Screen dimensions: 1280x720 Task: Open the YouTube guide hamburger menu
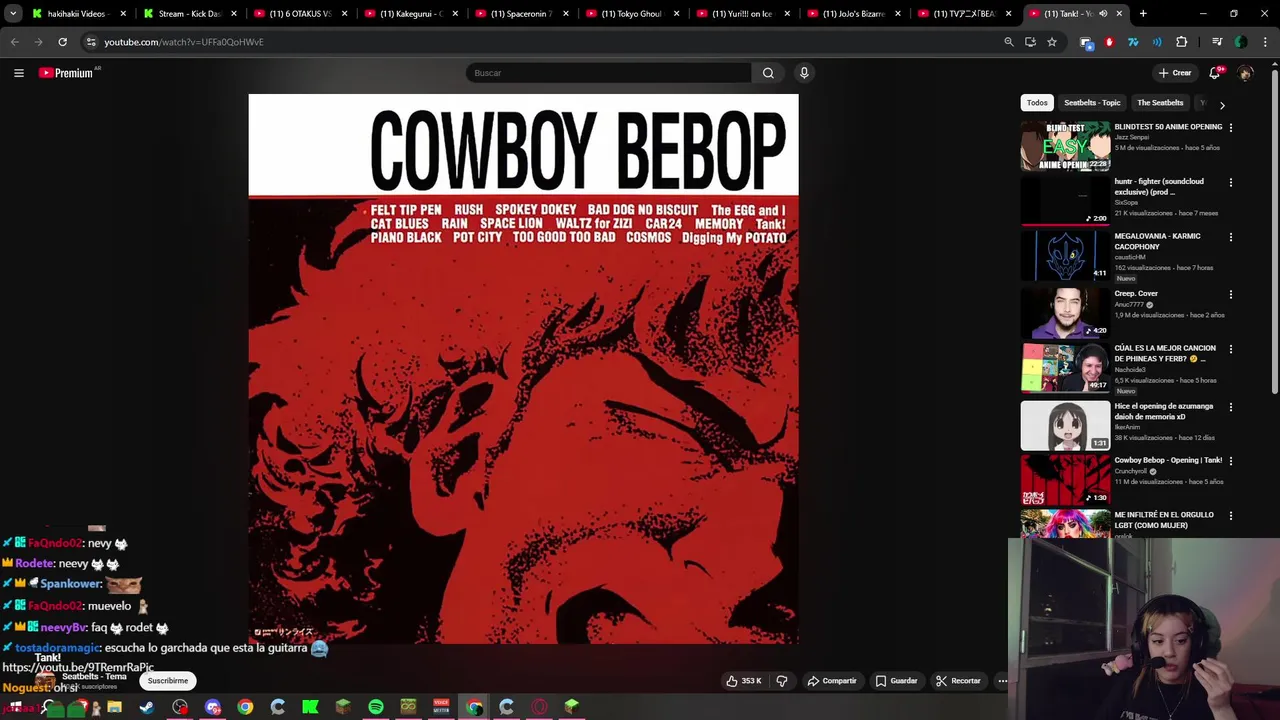click(x=18, y=73)
